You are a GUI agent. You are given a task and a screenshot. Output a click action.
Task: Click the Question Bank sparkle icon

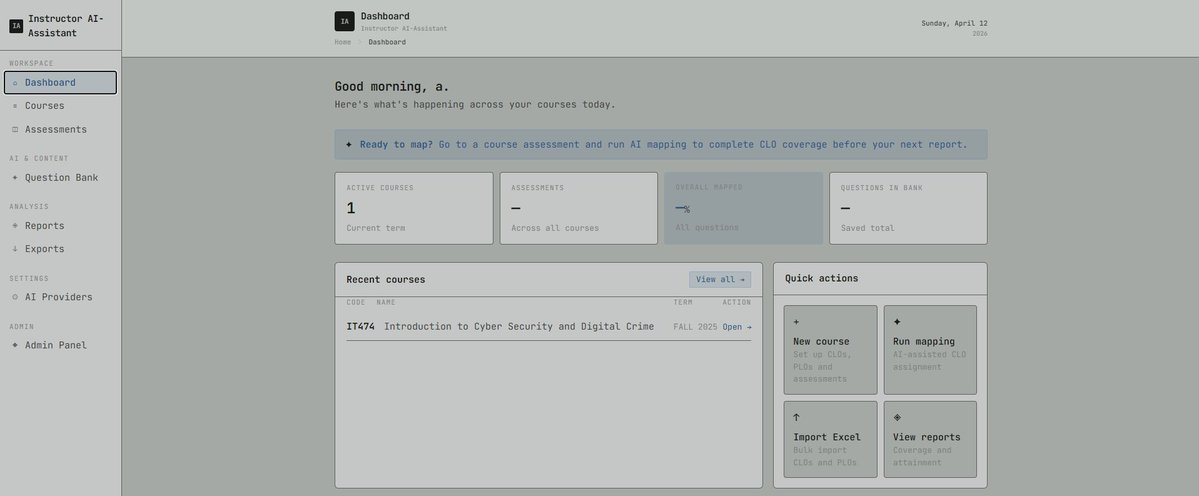15,178
